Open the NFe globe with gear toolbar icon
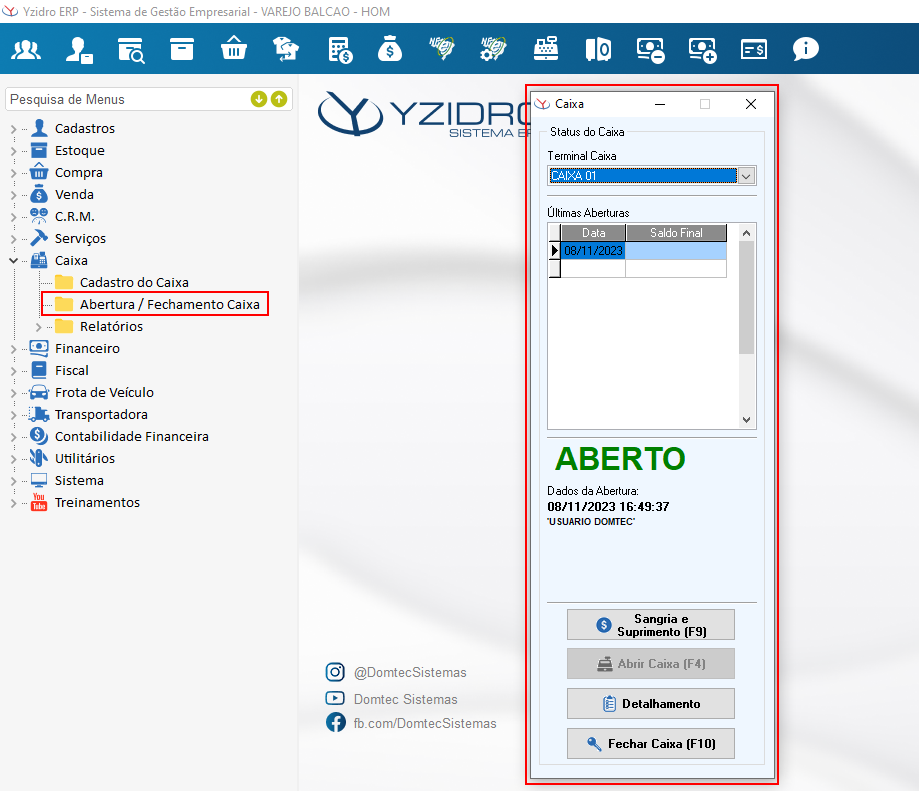Screen dimensions: 919x791 pos(493,49)
